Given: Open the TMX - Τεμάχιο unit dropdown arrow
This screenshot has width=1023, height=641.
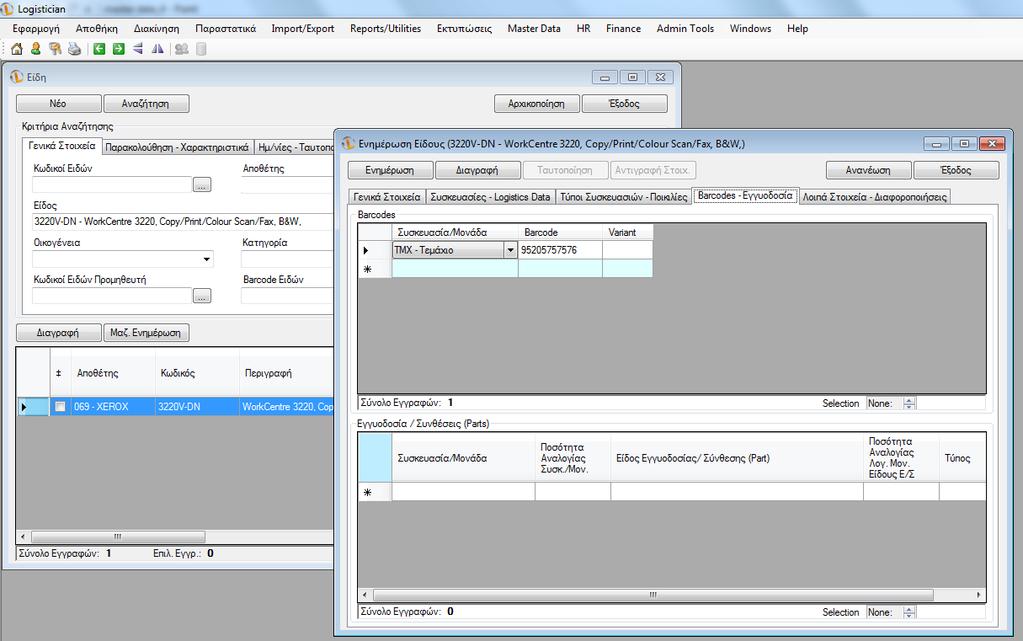Looking at the screenshot, I should [x=510, y=250].
